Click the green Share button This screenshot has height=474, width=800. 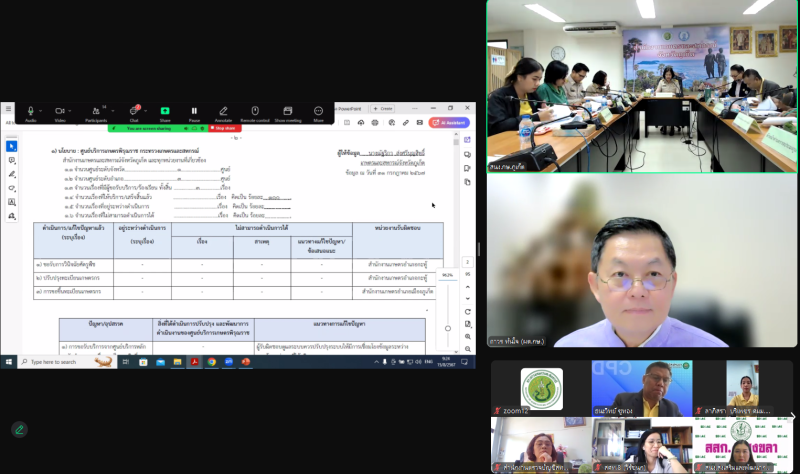click(x=165, y=112)
